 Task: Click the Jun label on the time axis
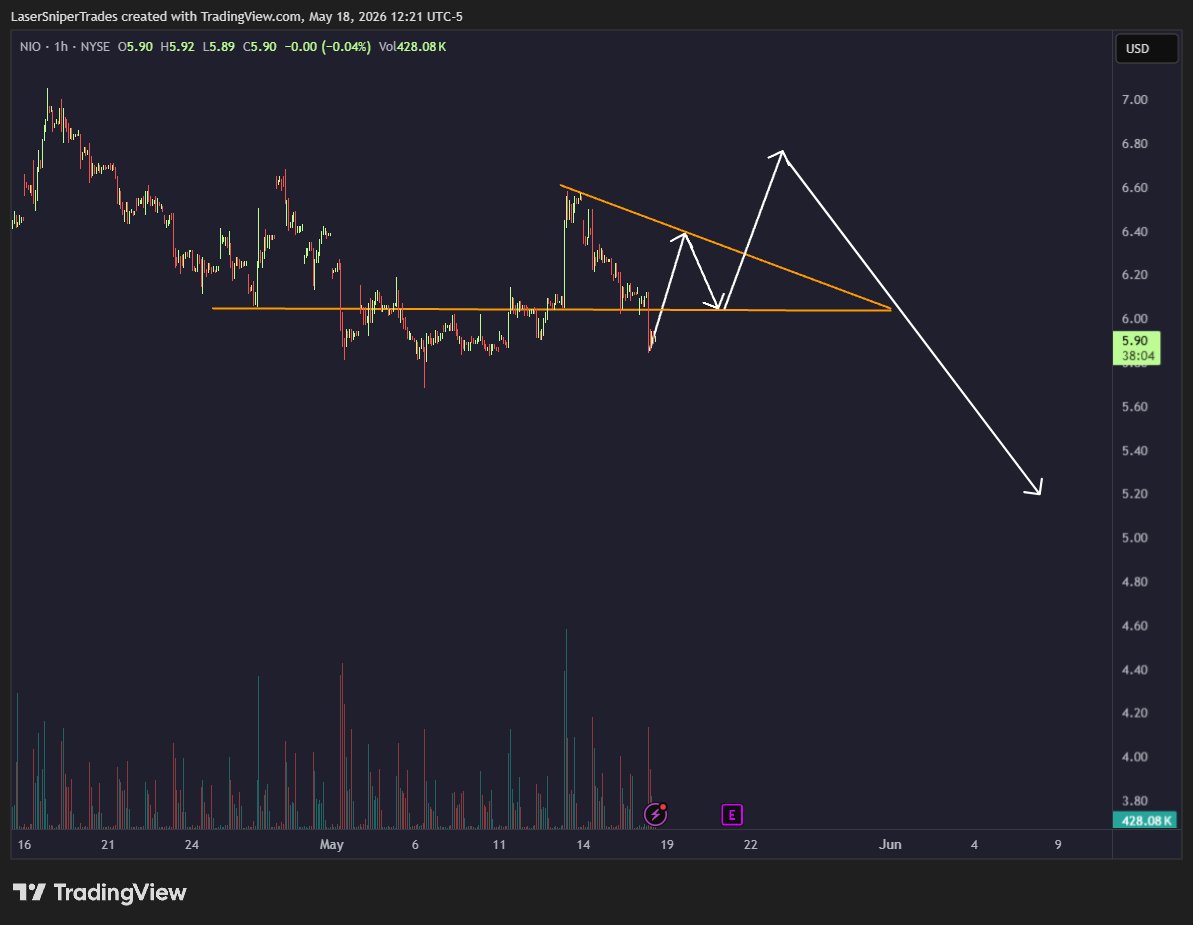coord(890,844)
